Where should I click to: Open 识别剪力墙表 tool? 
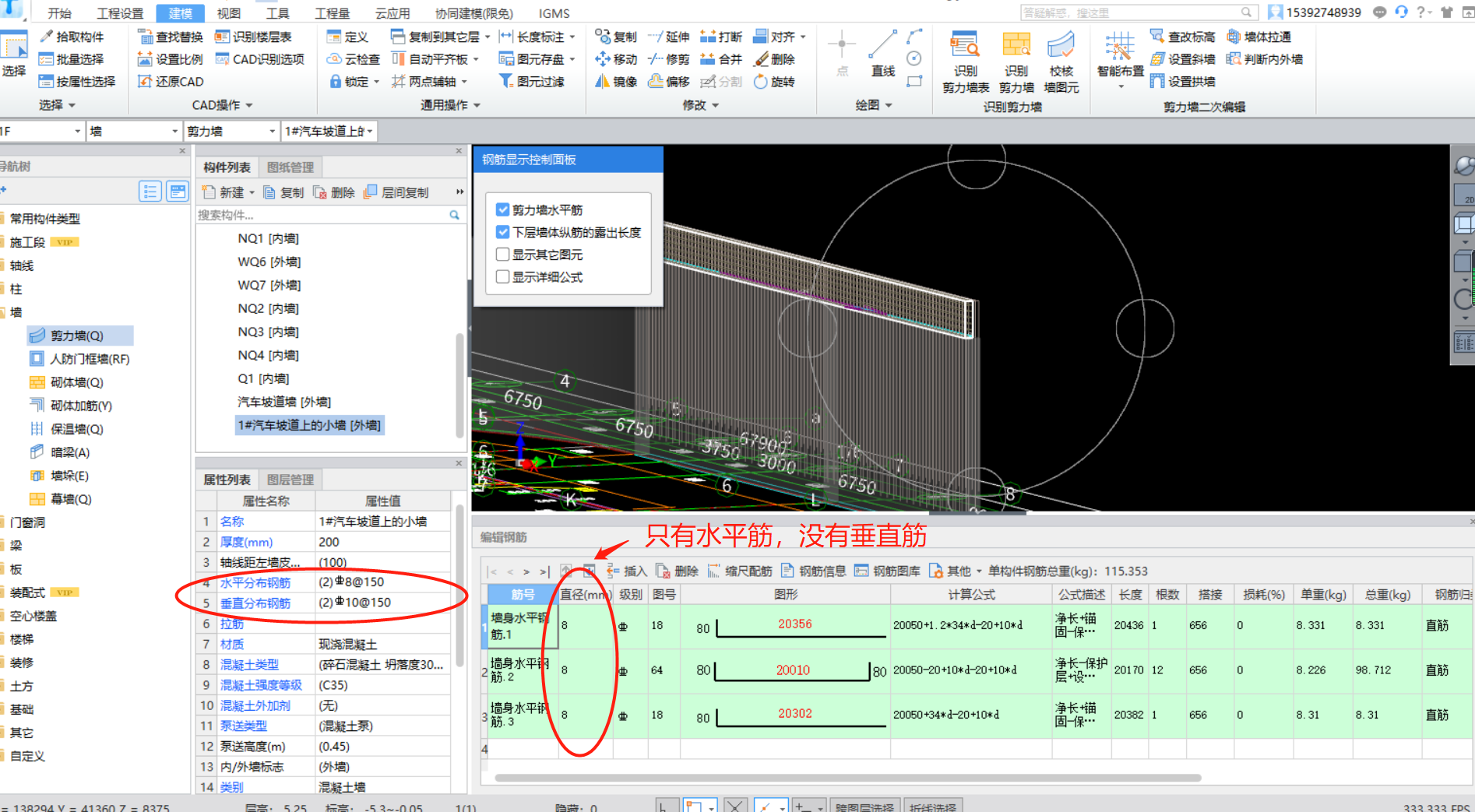[x=966, y=62]
